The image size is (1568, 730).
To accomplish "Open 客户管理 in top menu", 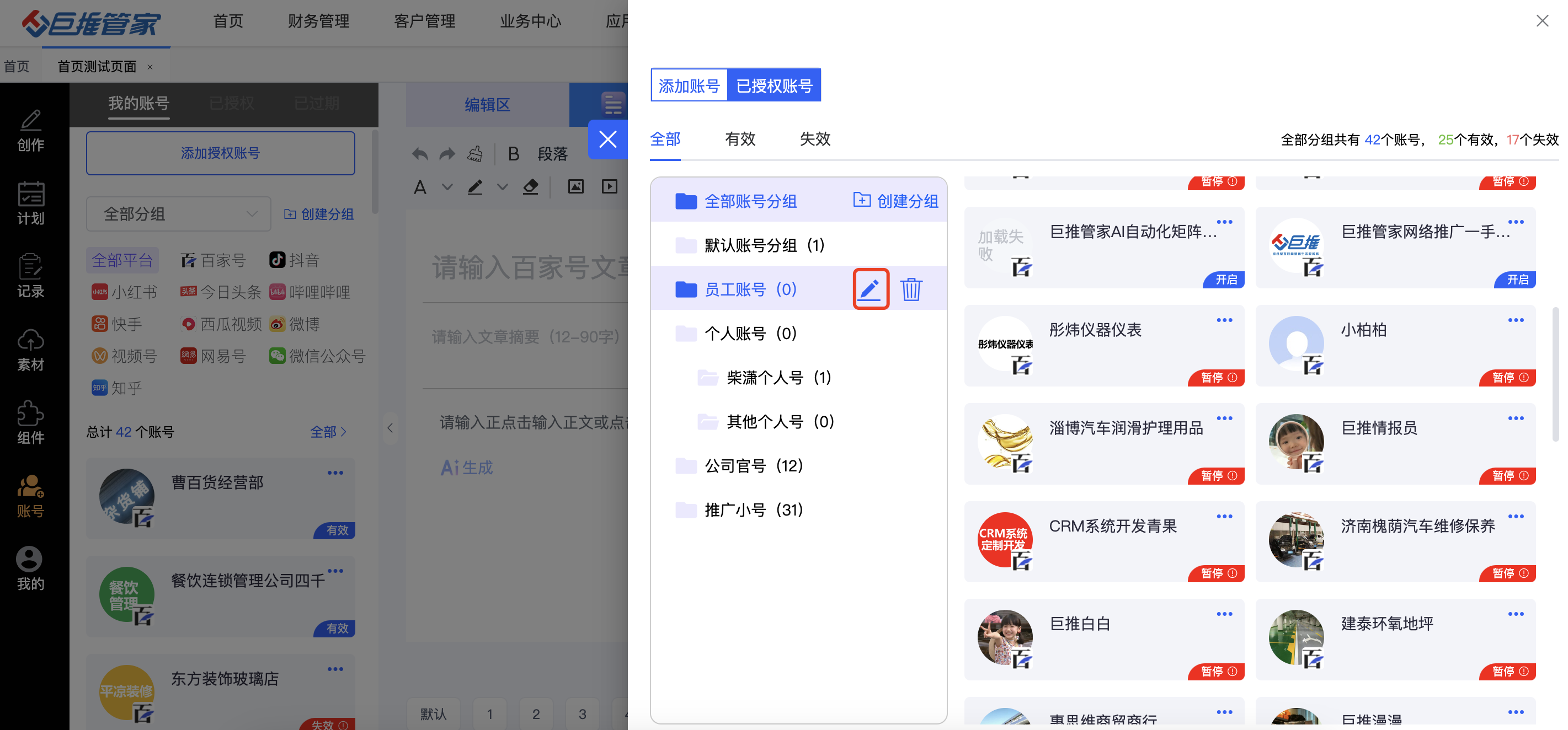I will pyautogui.click(x=425, y=22).
